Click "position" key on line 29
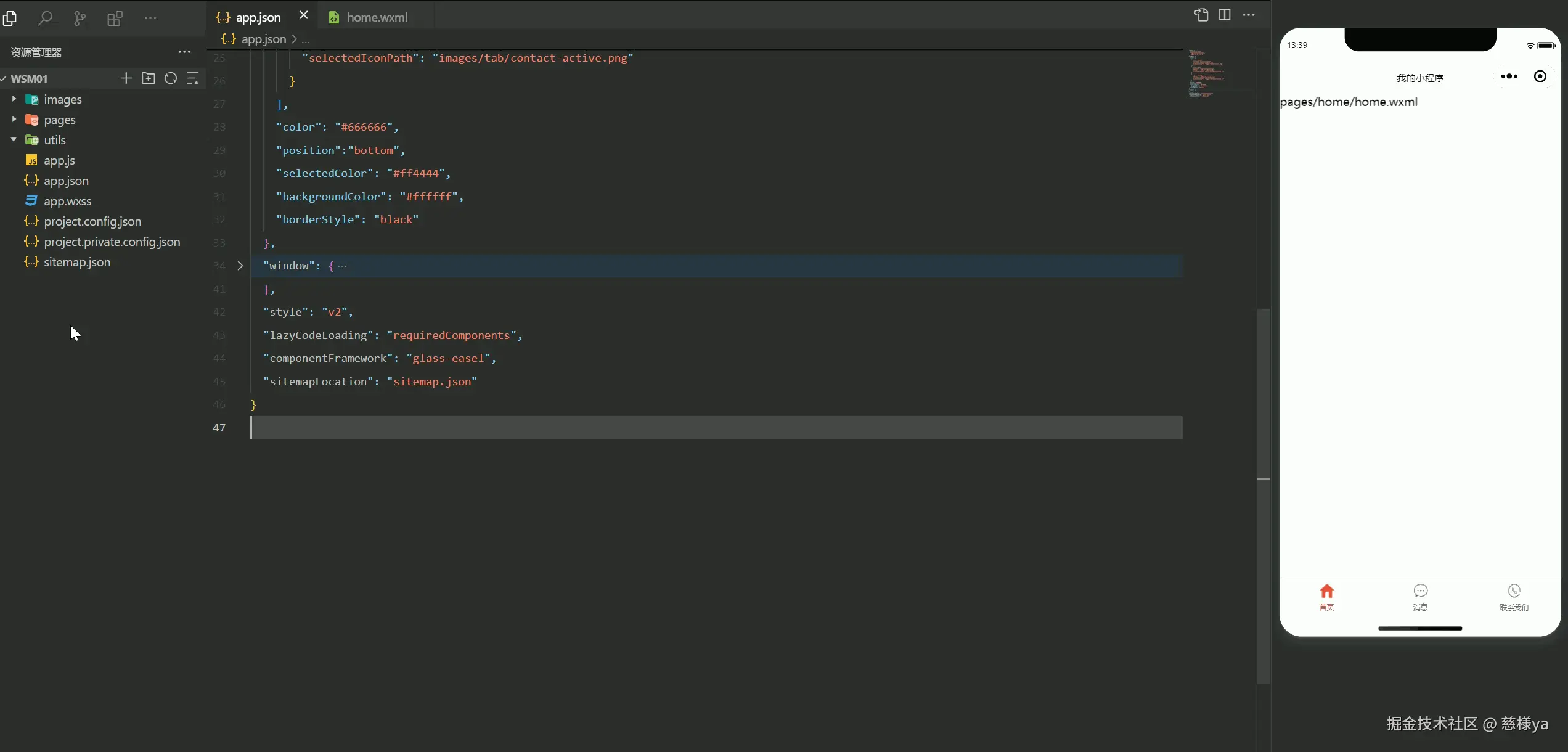Screen dimensions: 1568x752 (x=308, y=150)
